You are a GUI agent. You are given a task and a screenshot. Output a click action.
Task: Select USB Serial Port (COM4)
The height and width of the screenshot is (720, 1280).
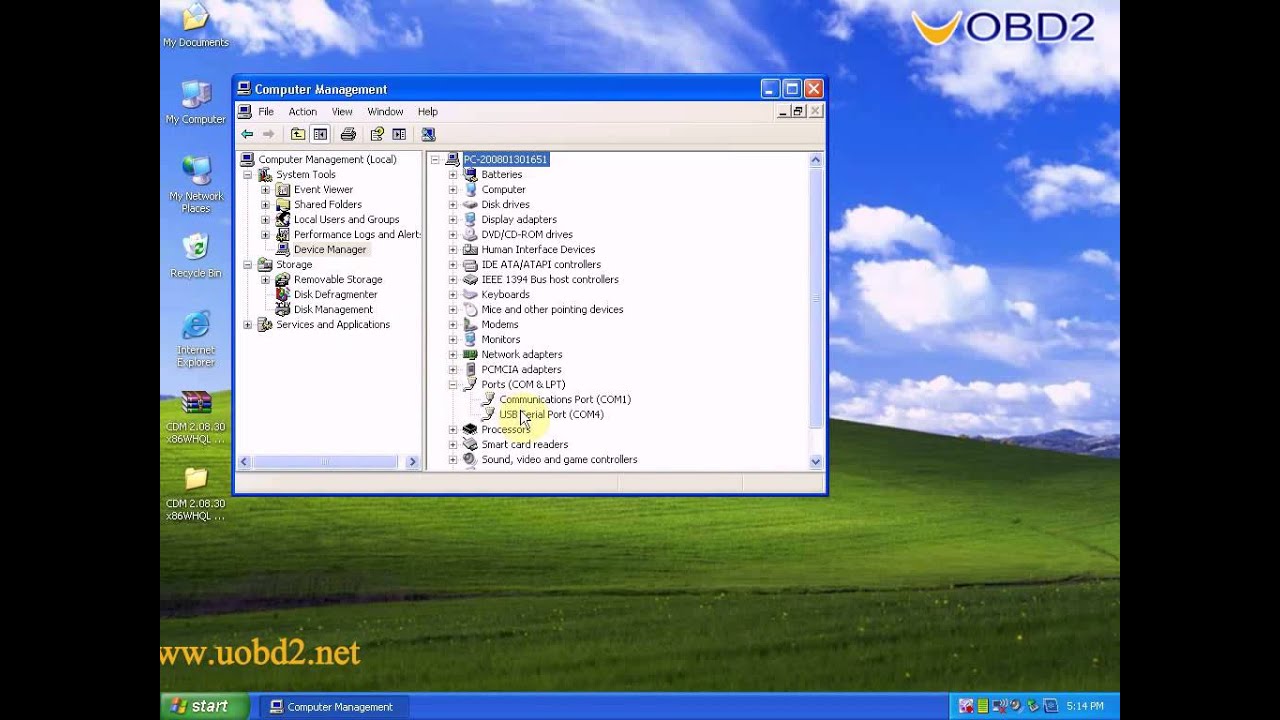click(x=551, y=414)
